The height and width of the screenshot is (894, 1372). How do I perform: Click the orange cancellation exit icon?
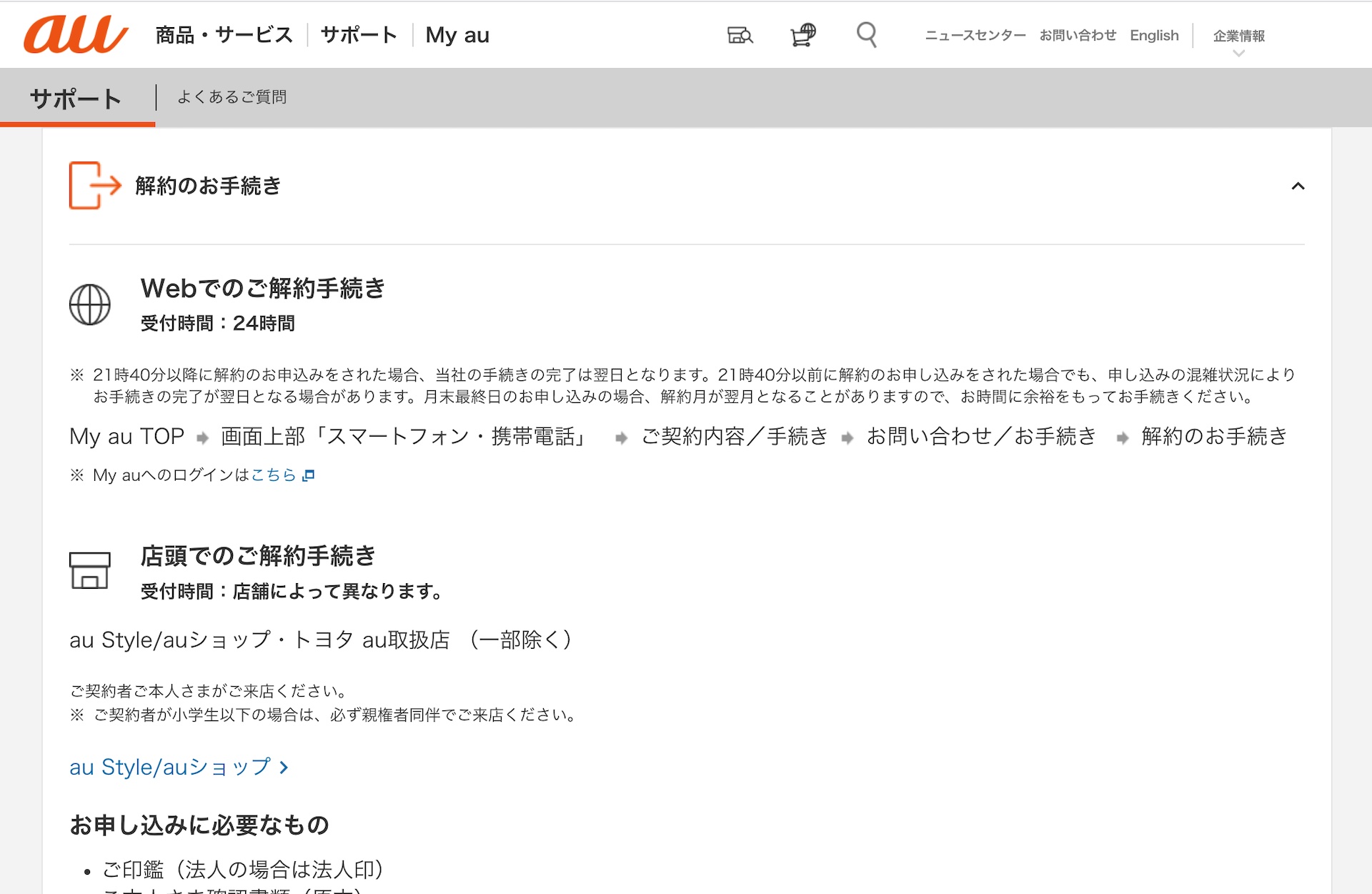point(94,185)
